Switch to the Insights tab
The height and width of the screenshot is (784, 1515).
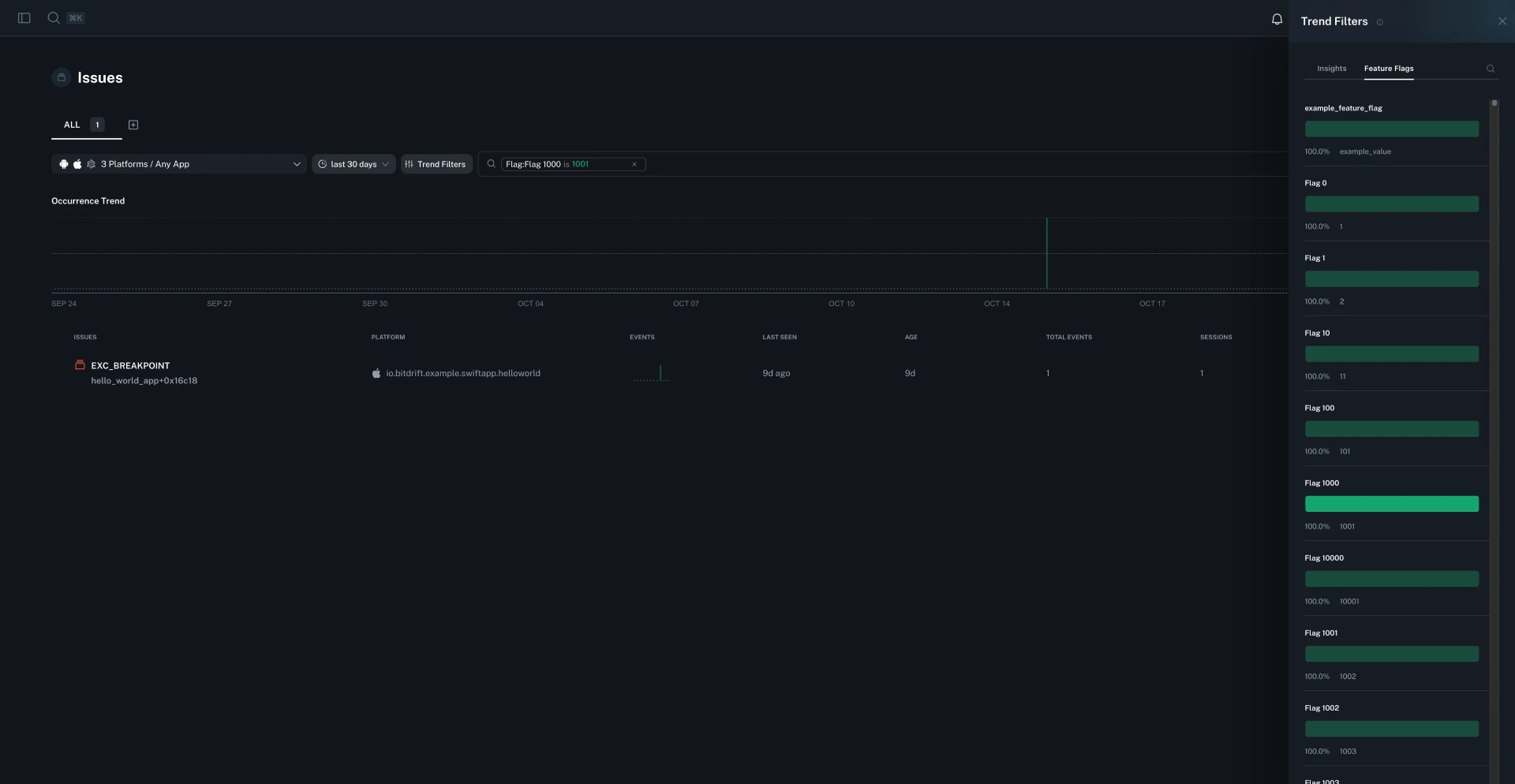(x=1331, y=69)
